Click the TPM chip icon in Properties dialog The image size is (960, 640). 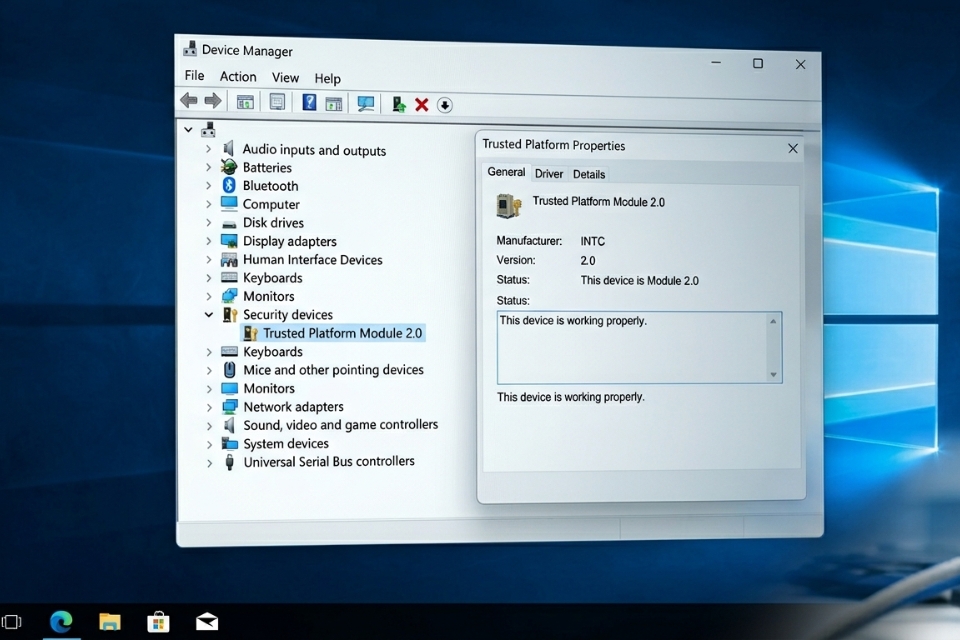click(508, 206)
